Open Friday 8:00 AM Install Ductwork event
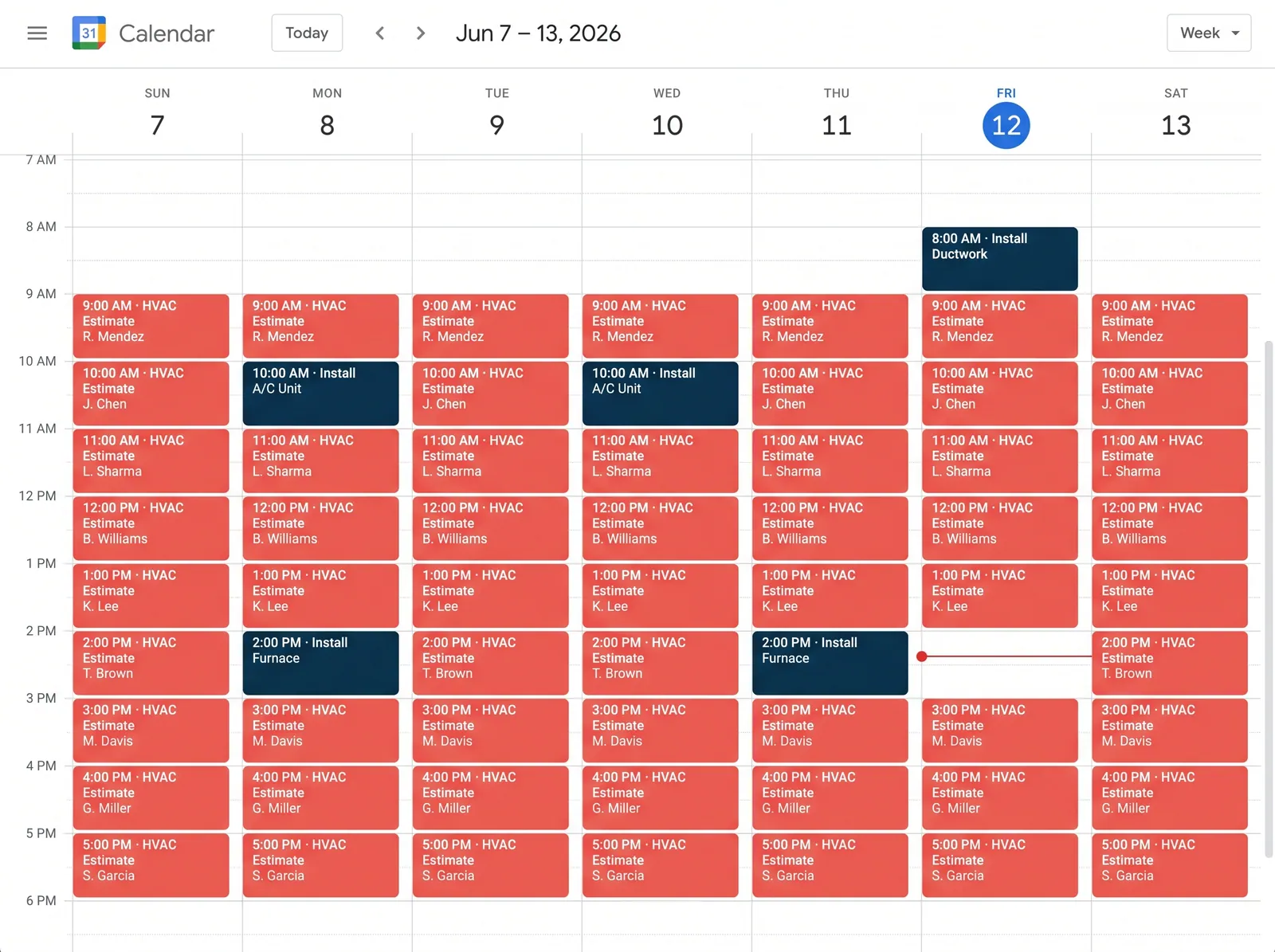 pos(1000,259)
